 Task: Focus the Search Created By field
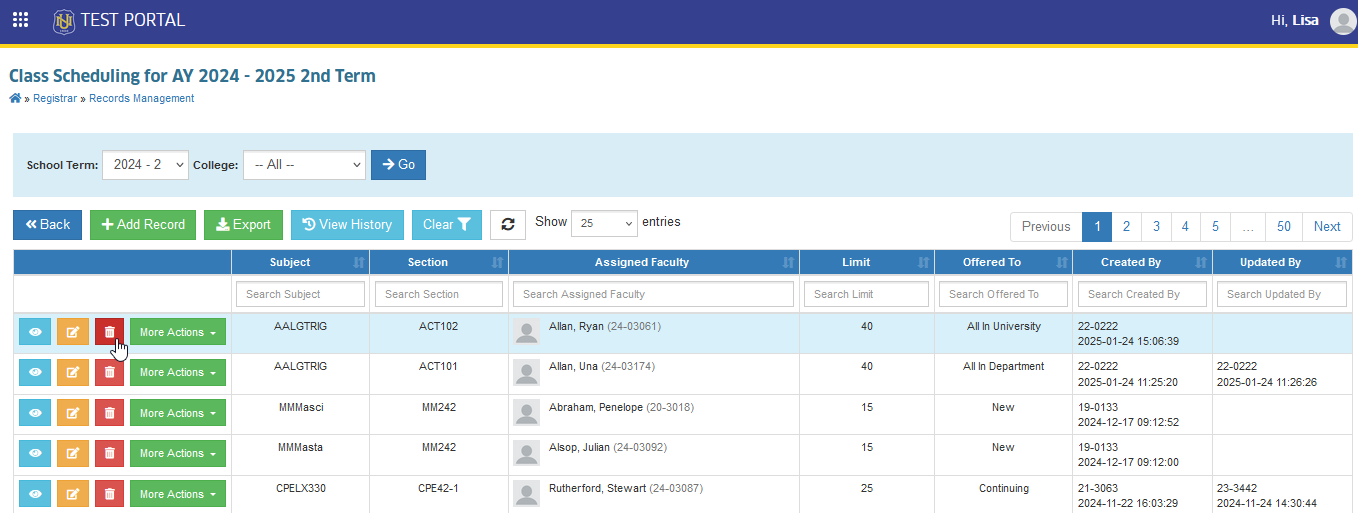tap(1142, 294)
